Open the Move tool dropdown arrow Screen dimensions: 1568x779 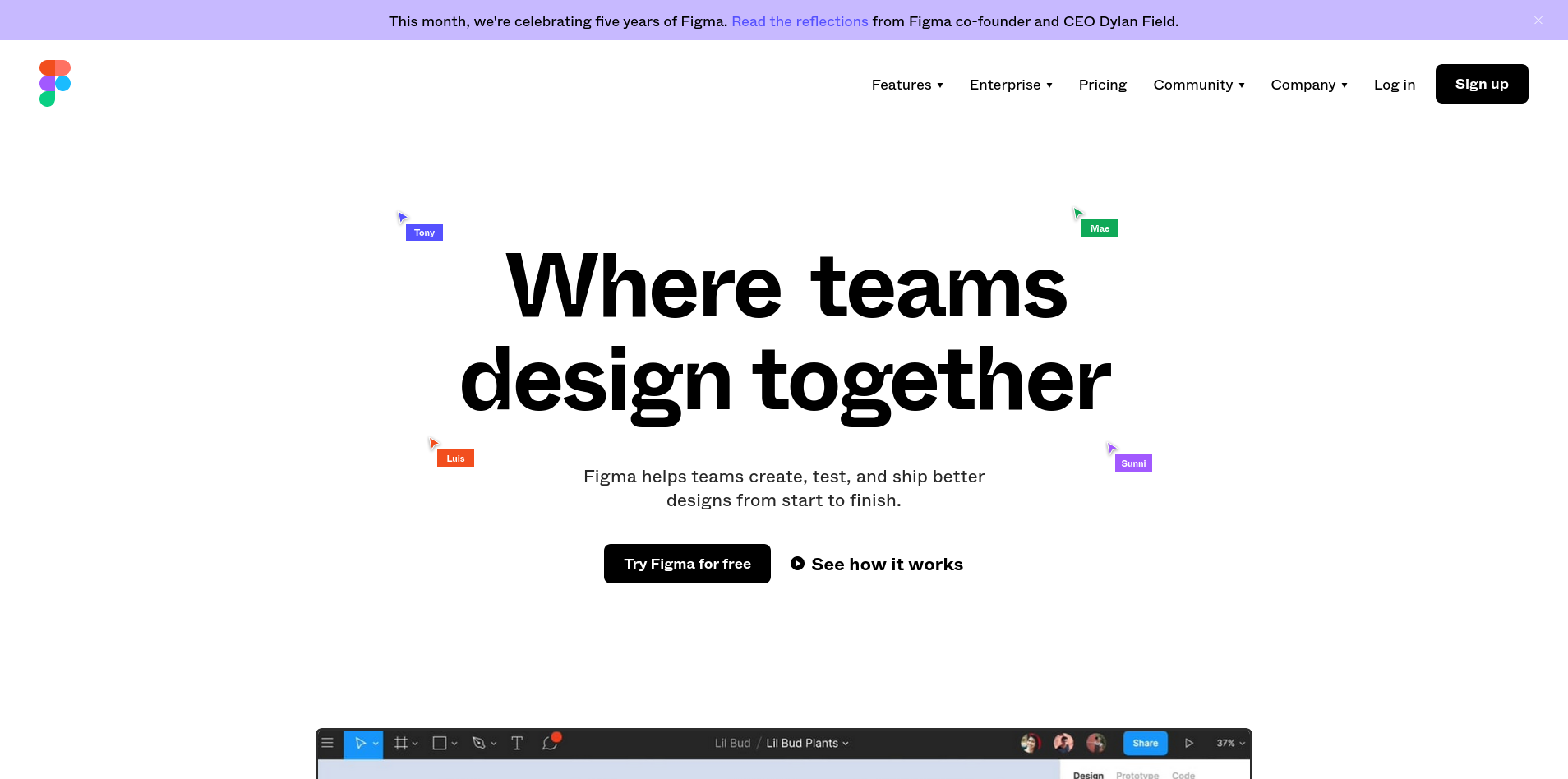tap(376, 744)
